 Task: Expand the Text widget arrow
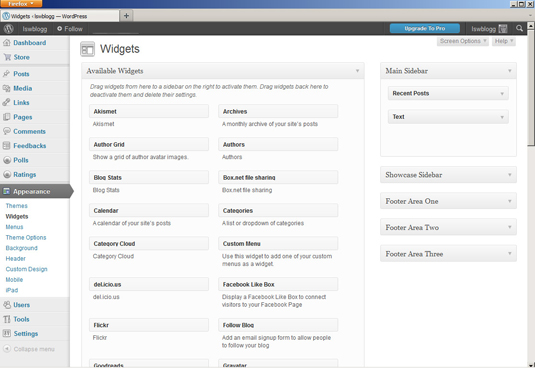pos(502,117)
